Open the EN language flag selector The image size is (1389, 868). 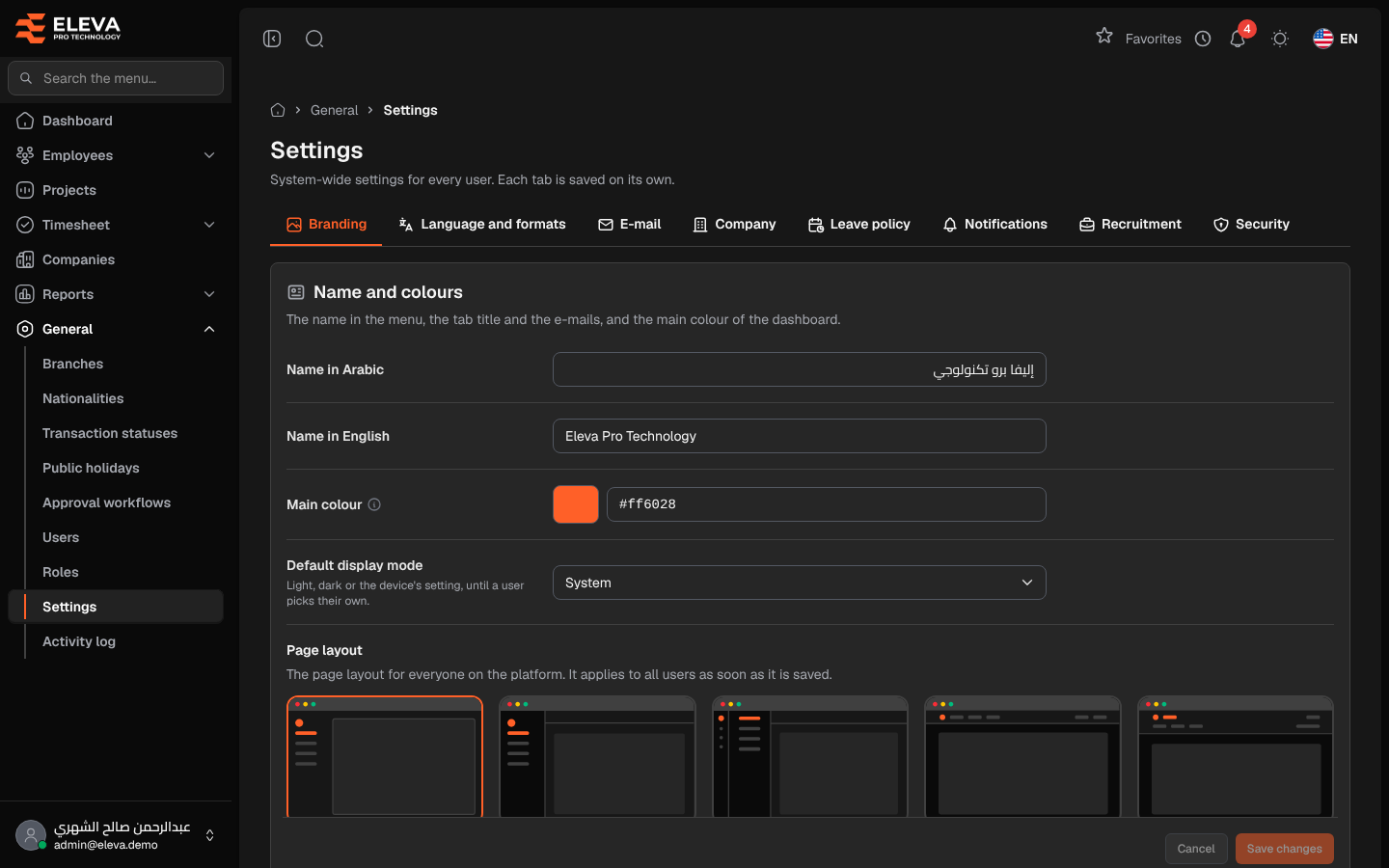1336,39
